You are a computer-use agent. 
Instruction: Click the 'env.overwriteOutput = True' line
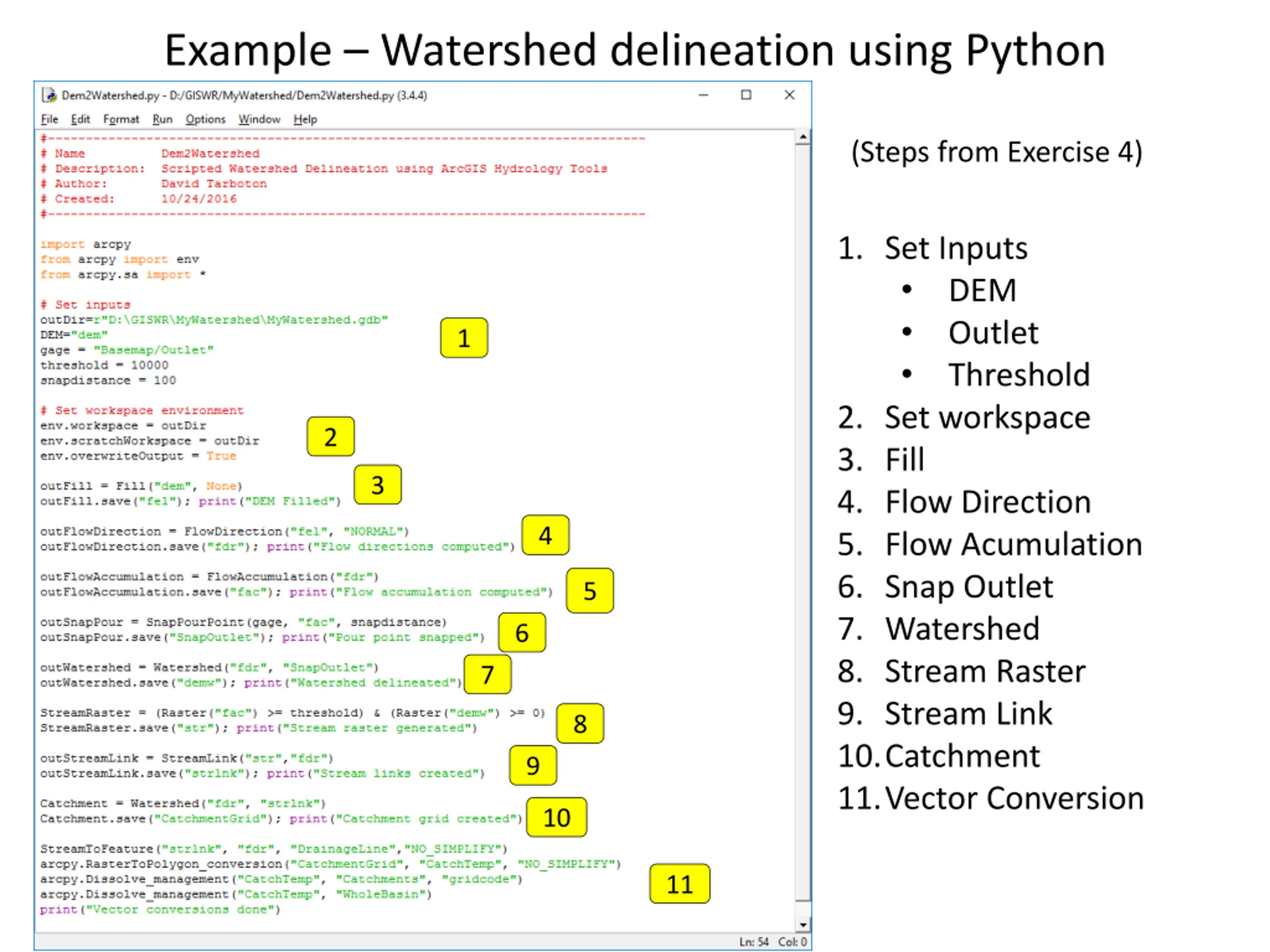click(138, 456)
